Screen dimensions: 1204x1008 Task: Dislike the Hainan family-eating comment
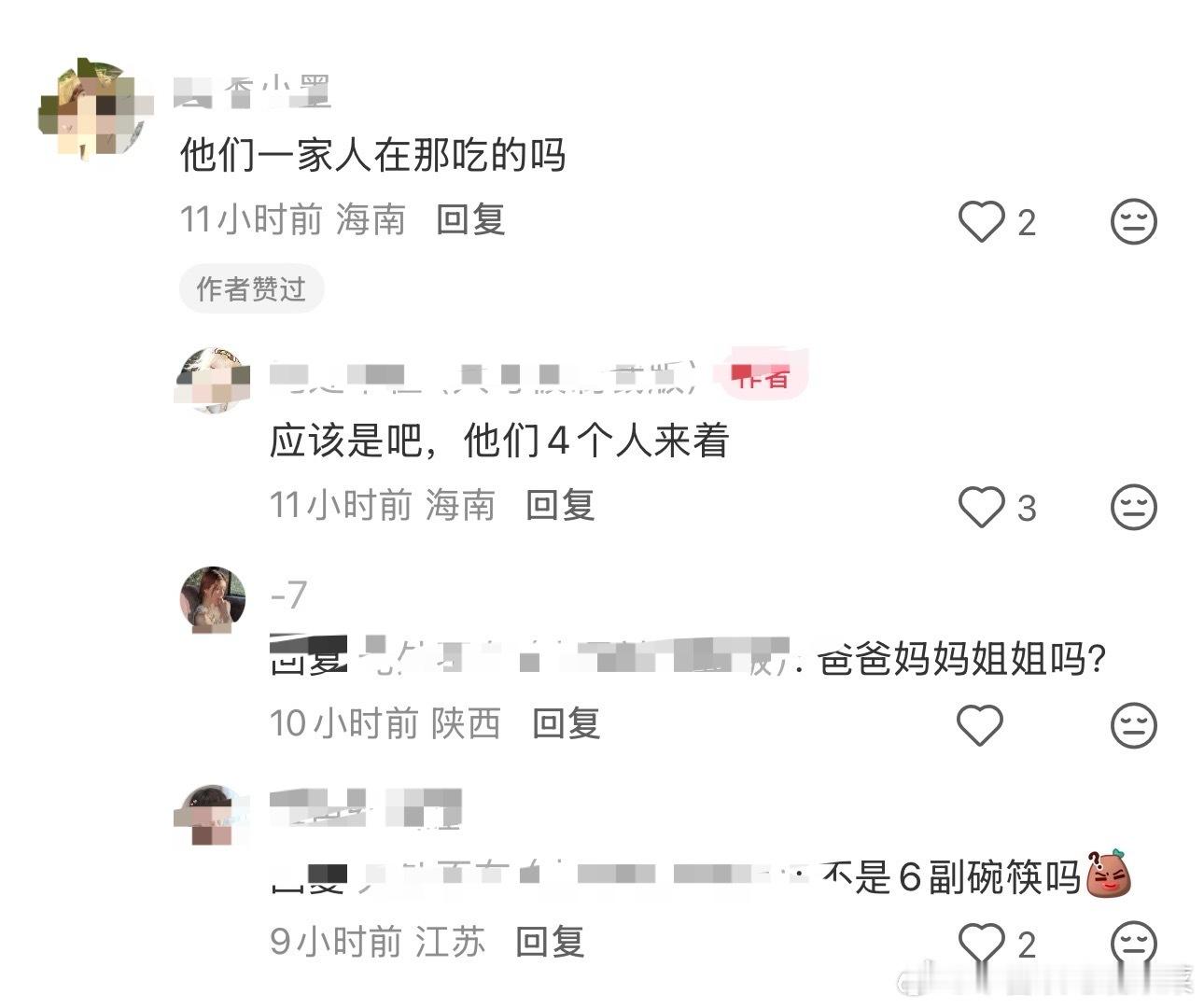(1134, 222)
